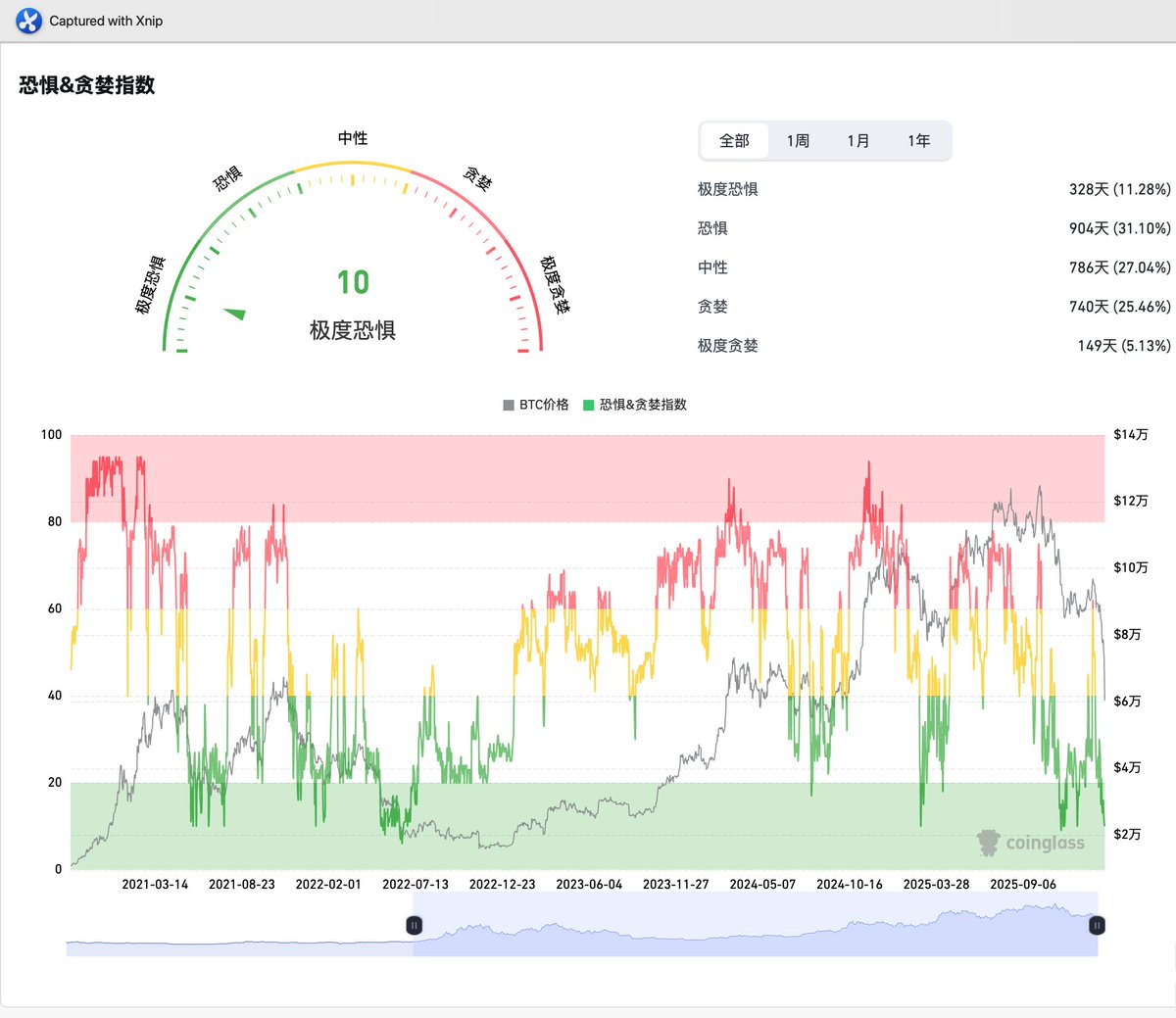Screen dimensions: 1176x1018
Task: Click the $14万 price axis label
Action: click(x=1131, y=434)
